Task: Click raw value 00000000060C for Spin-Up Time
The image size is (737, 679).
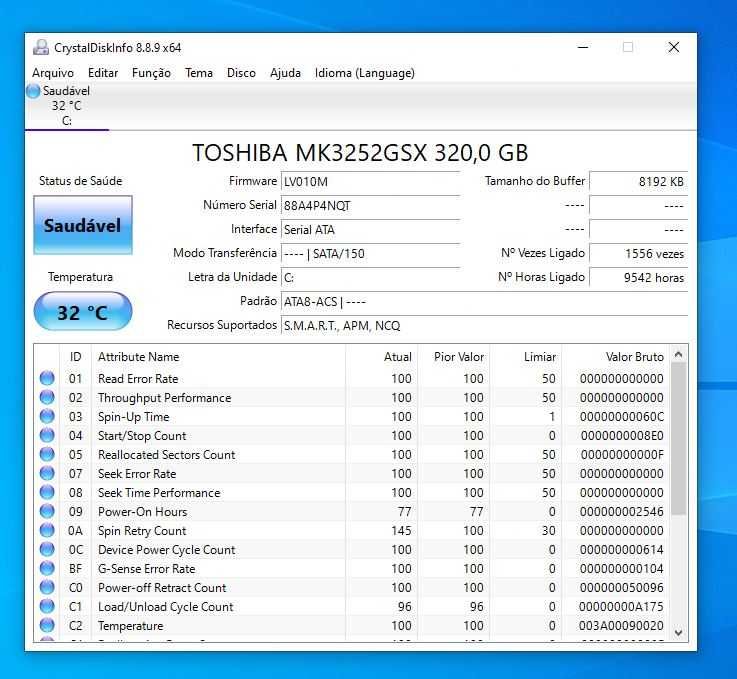Action: (621, 417)
